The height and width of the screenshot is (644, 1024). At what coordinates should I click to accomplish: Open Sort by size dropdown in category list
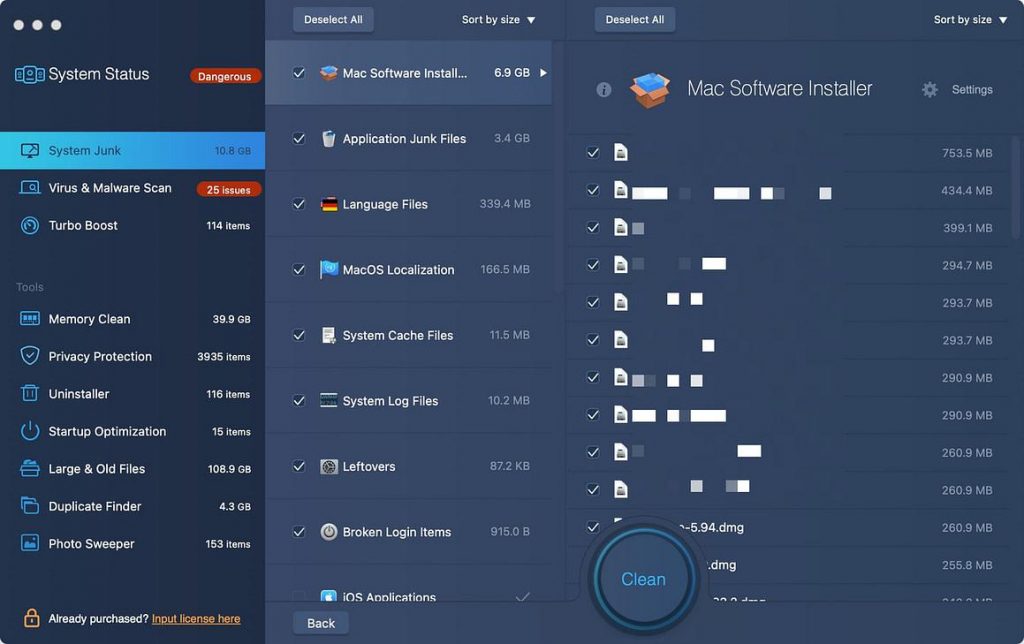point(498,20)
